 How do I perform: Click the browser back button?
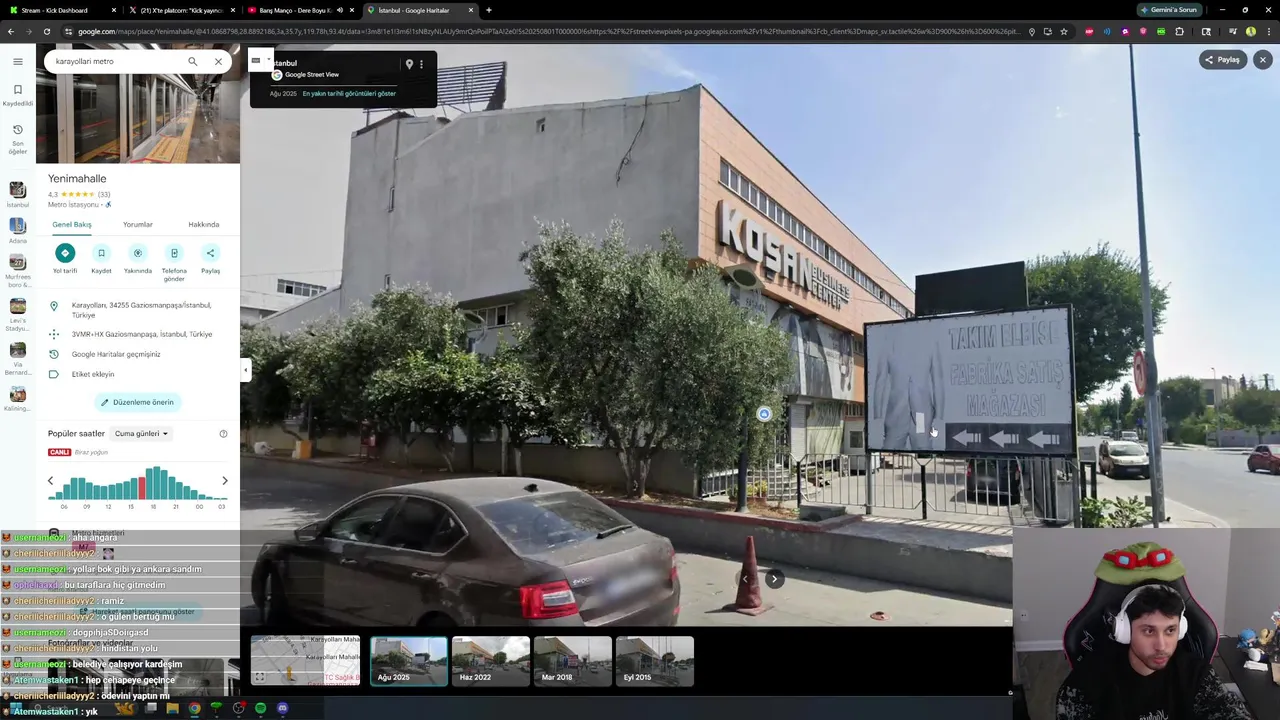(11, 32)
